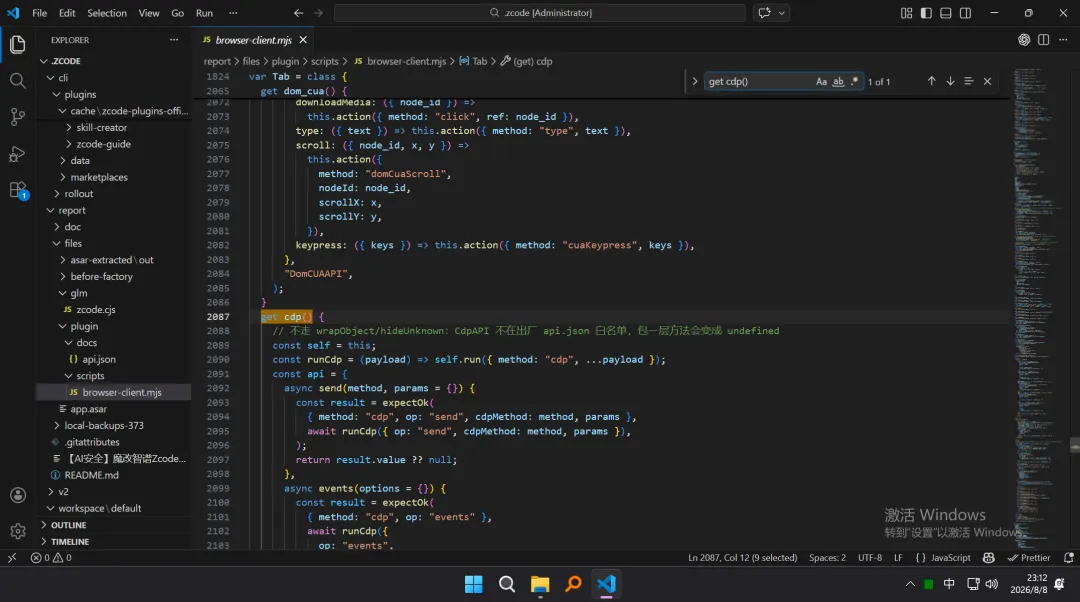Image resolution: width=1080 pixels, height=602 pixels.
Task: Select the browser-client.mjs editor tab
Action: click(254, 40)
